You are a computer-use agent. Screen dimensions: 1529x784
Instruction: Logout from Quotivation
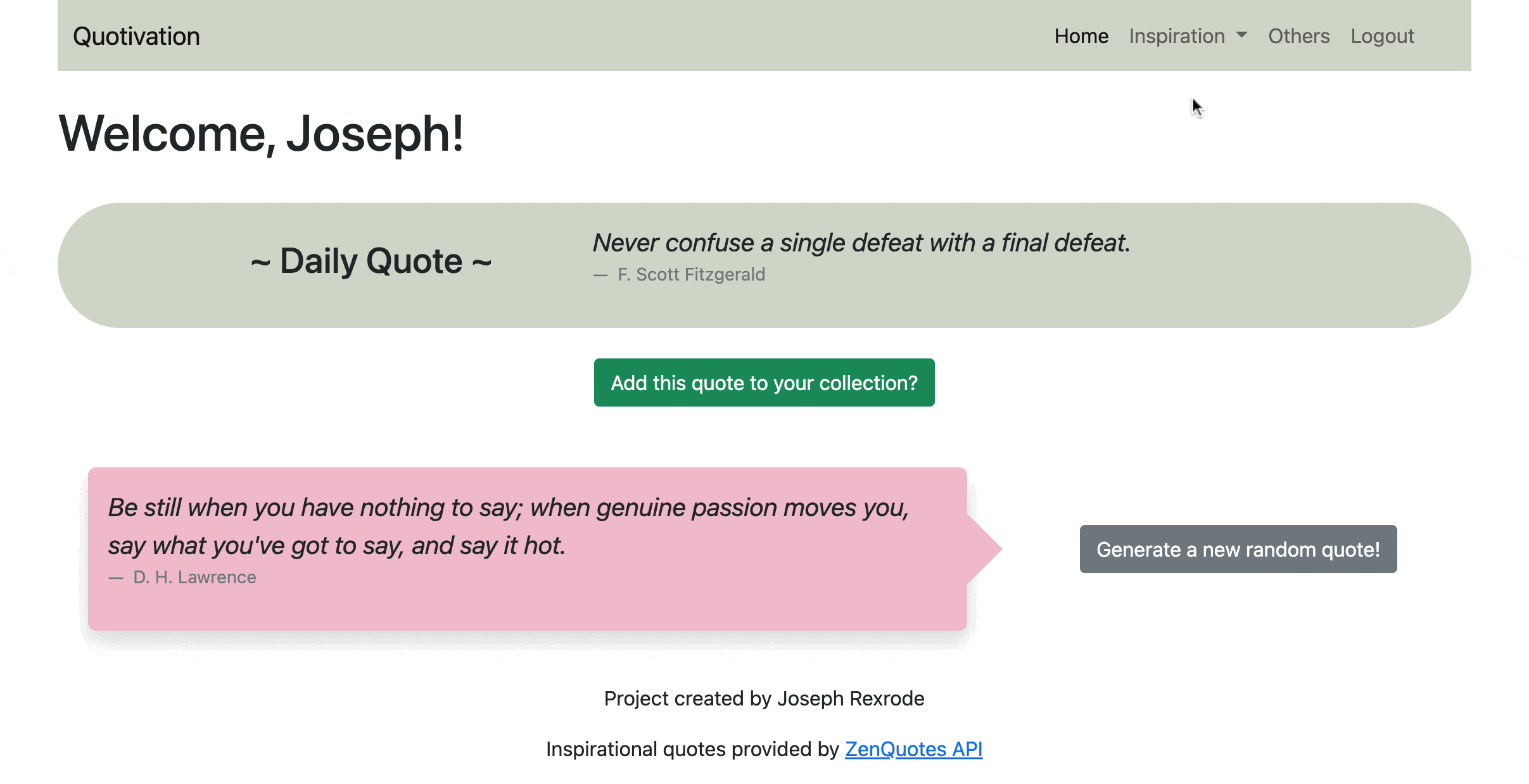pyautogui.click(x=1382, y=36)
